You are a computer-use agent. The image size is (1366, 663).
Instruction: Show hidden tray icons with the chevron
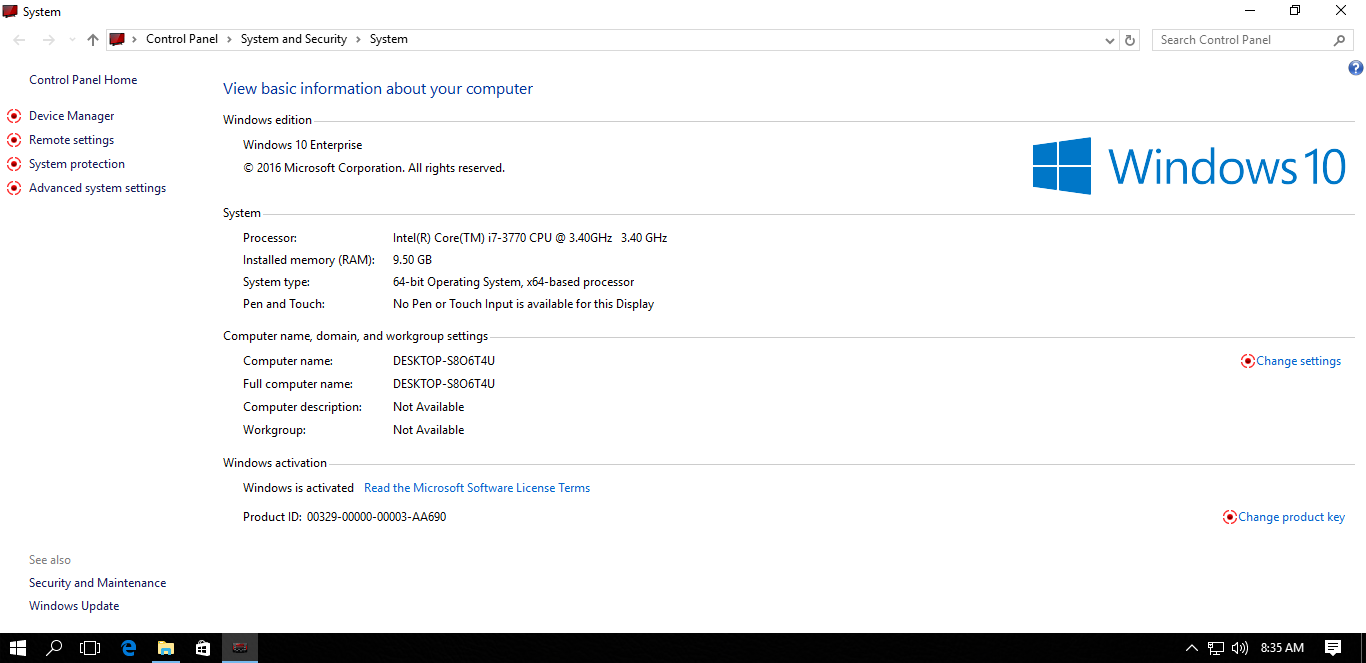click(x=1191, y=648)
